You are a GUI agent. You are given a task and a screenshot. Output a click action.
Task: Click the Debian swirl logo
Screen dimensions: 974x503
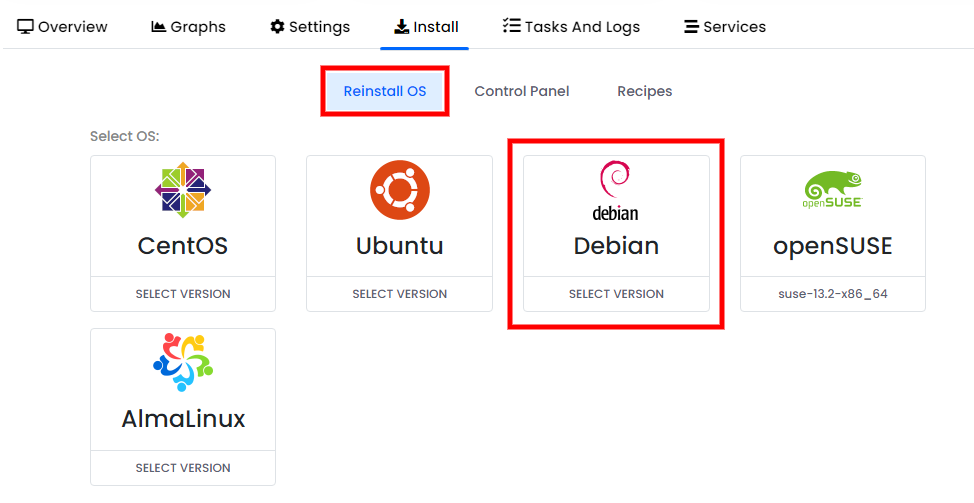[x=616, y=190]
